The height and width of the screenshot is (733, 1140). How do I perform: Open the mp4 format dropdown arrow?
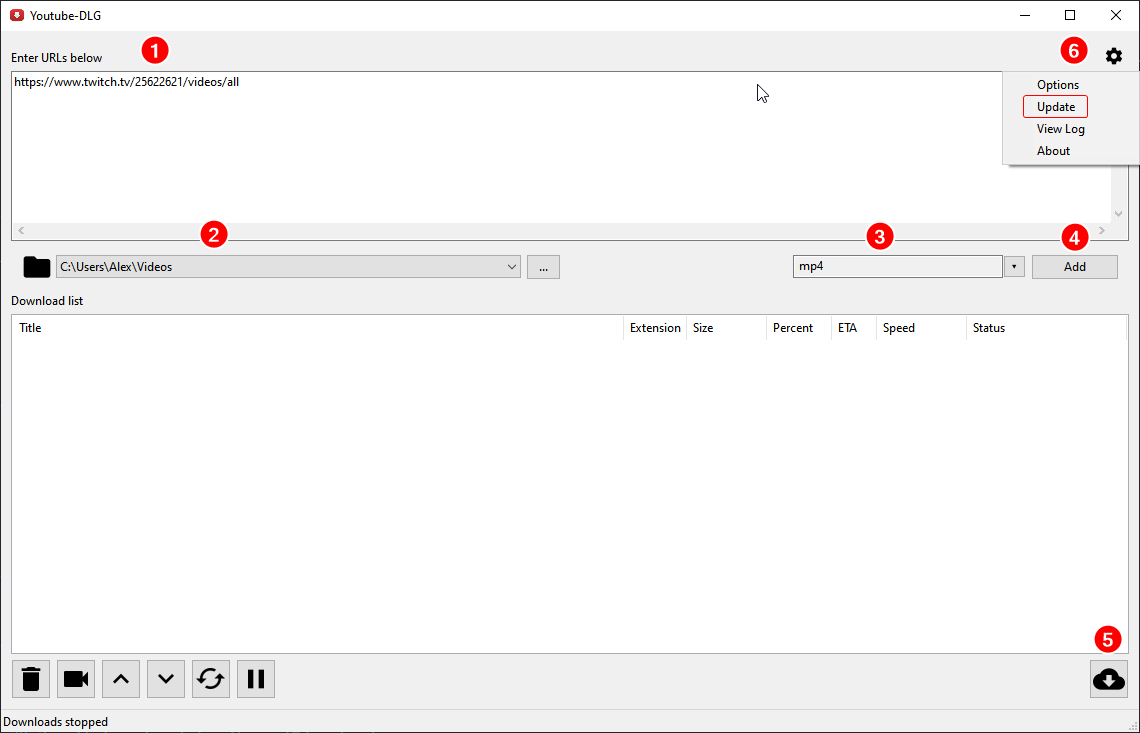(x=1014, y=267)
